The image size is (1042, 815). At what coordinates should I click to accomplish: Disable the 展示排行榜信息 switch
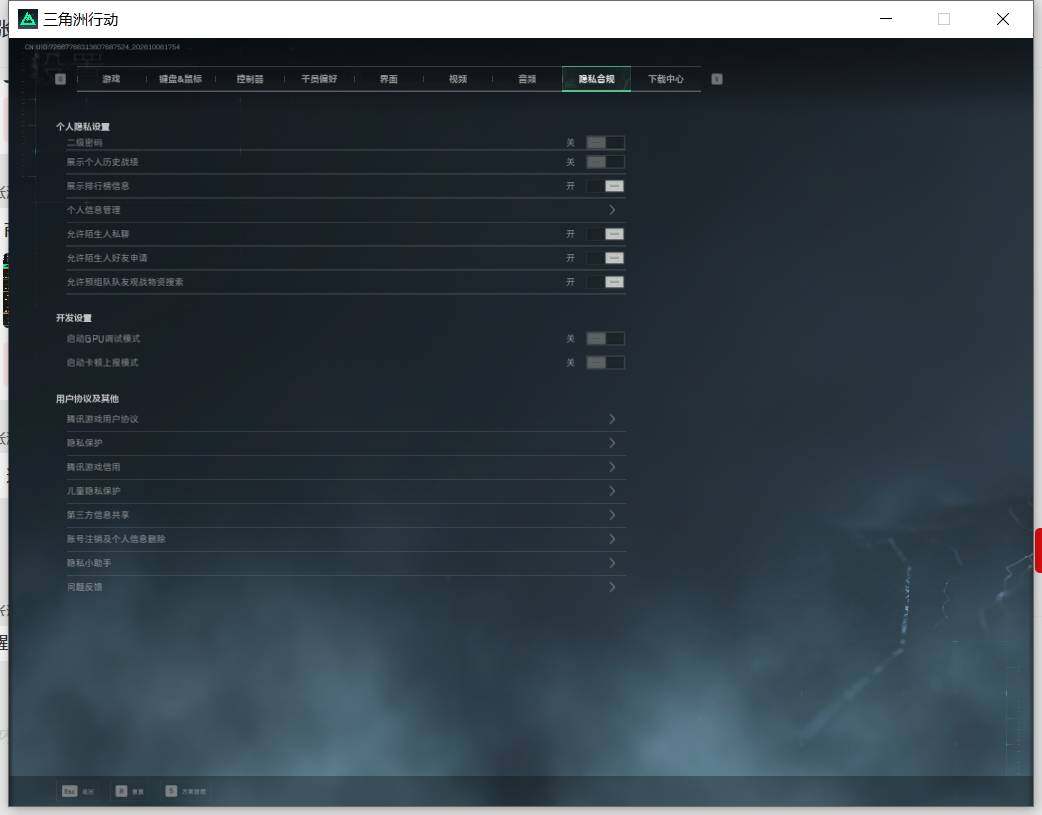coord(605,186)
